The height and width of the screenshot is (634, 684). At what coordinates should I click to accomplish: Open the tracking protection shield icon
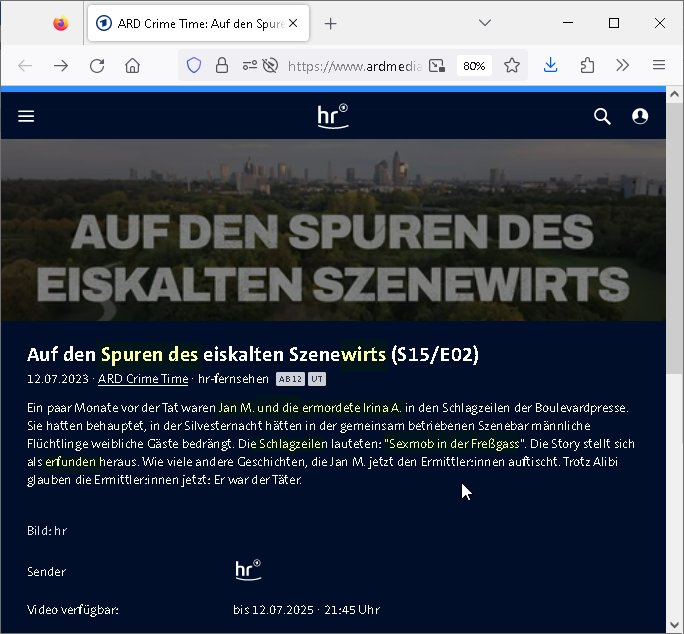pyautogui.click(x=194, y=66)
